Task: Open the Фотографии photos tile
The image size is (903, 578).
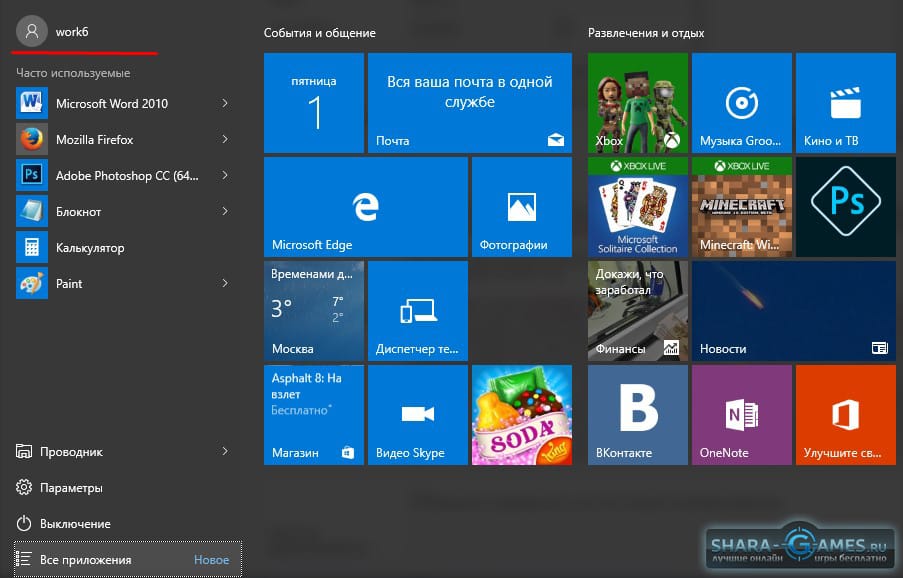Action: coord(522,207)
